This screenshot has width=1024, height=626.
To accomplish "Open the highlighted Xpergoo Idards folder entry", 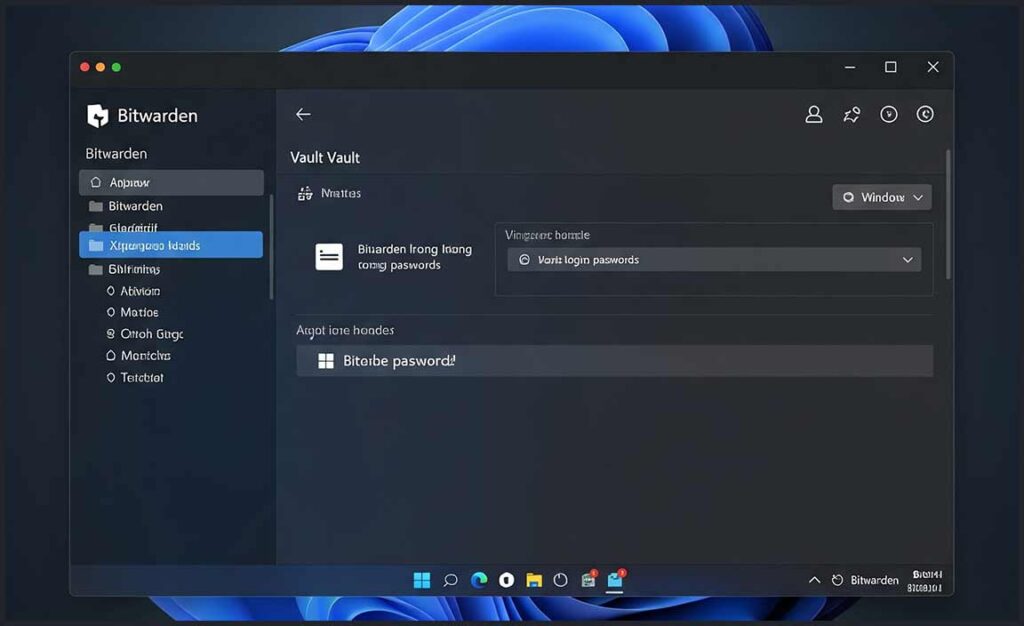I will [x=155, y=244].
